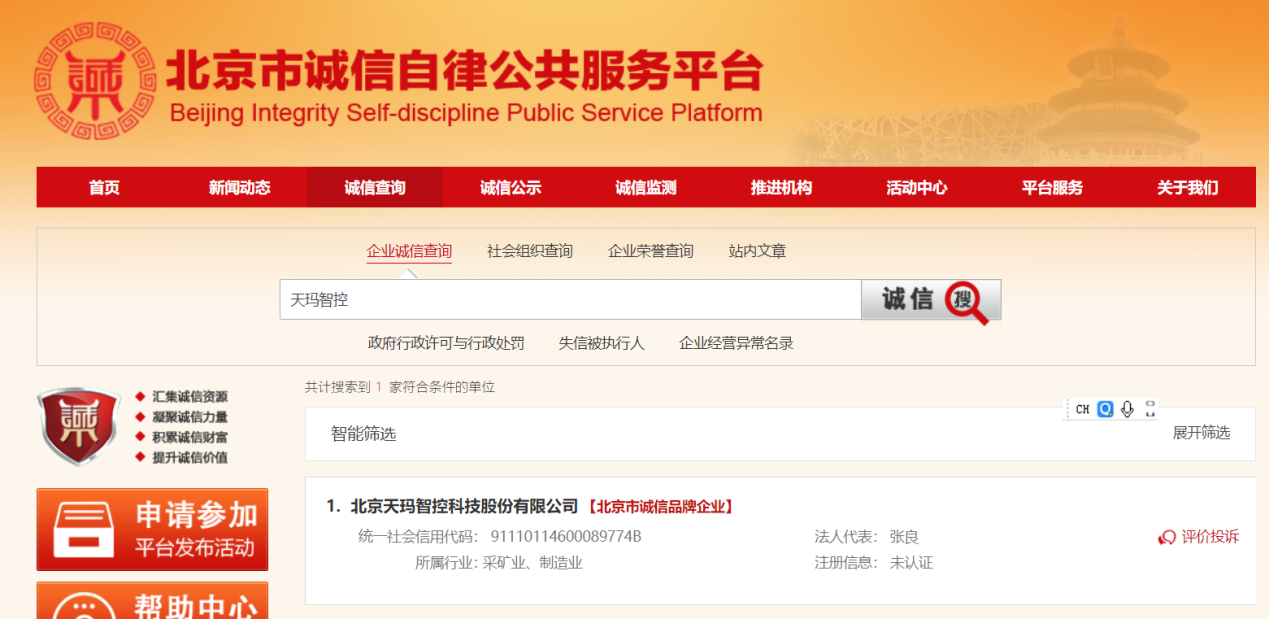Switch to the 站内文章 tab
Screen dimensions: 1269x619
pyautogui.click(x=757, y=251)
